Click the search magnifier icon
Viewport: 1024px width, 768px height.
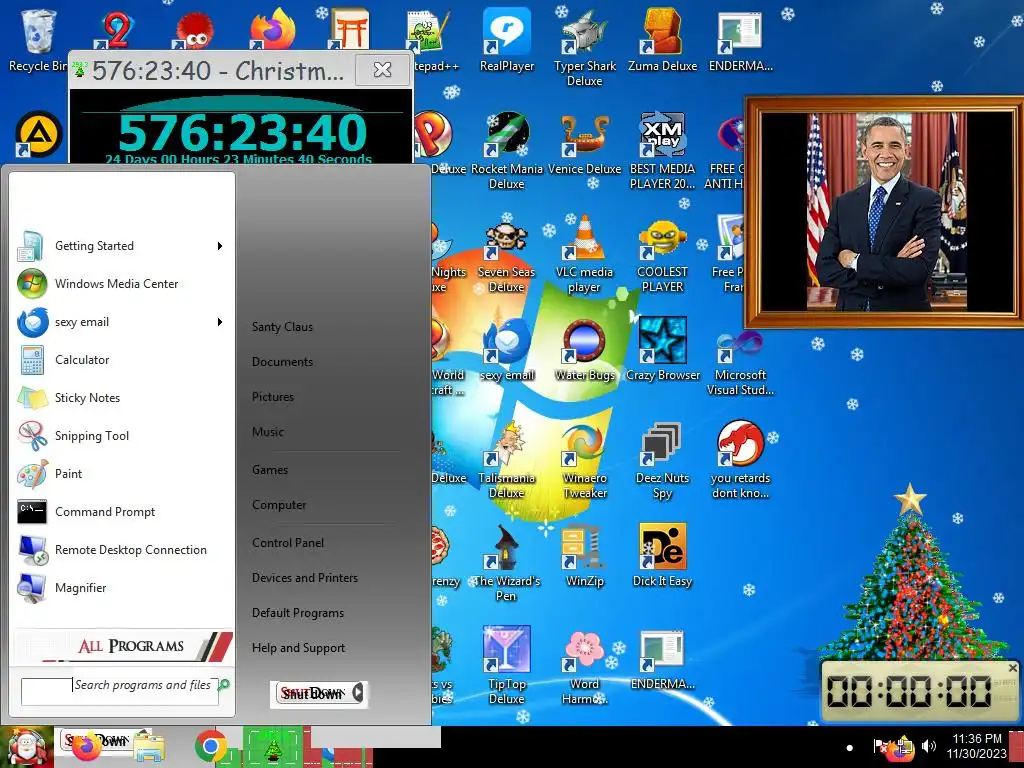click(224, 684)
